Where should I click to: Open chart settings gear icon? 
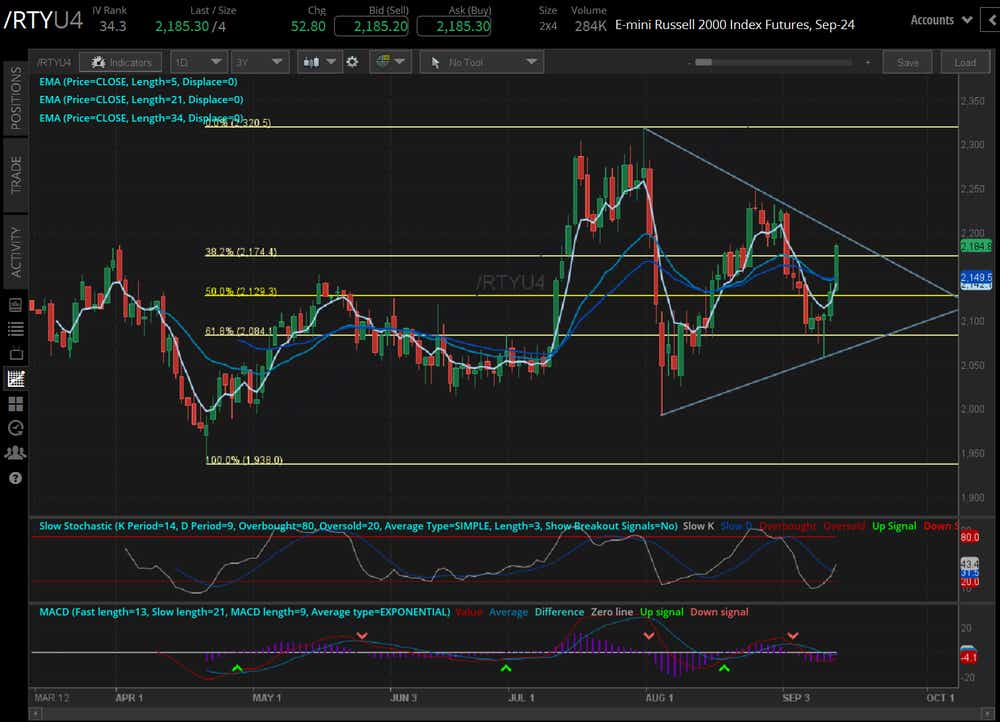tap(352, 62)
